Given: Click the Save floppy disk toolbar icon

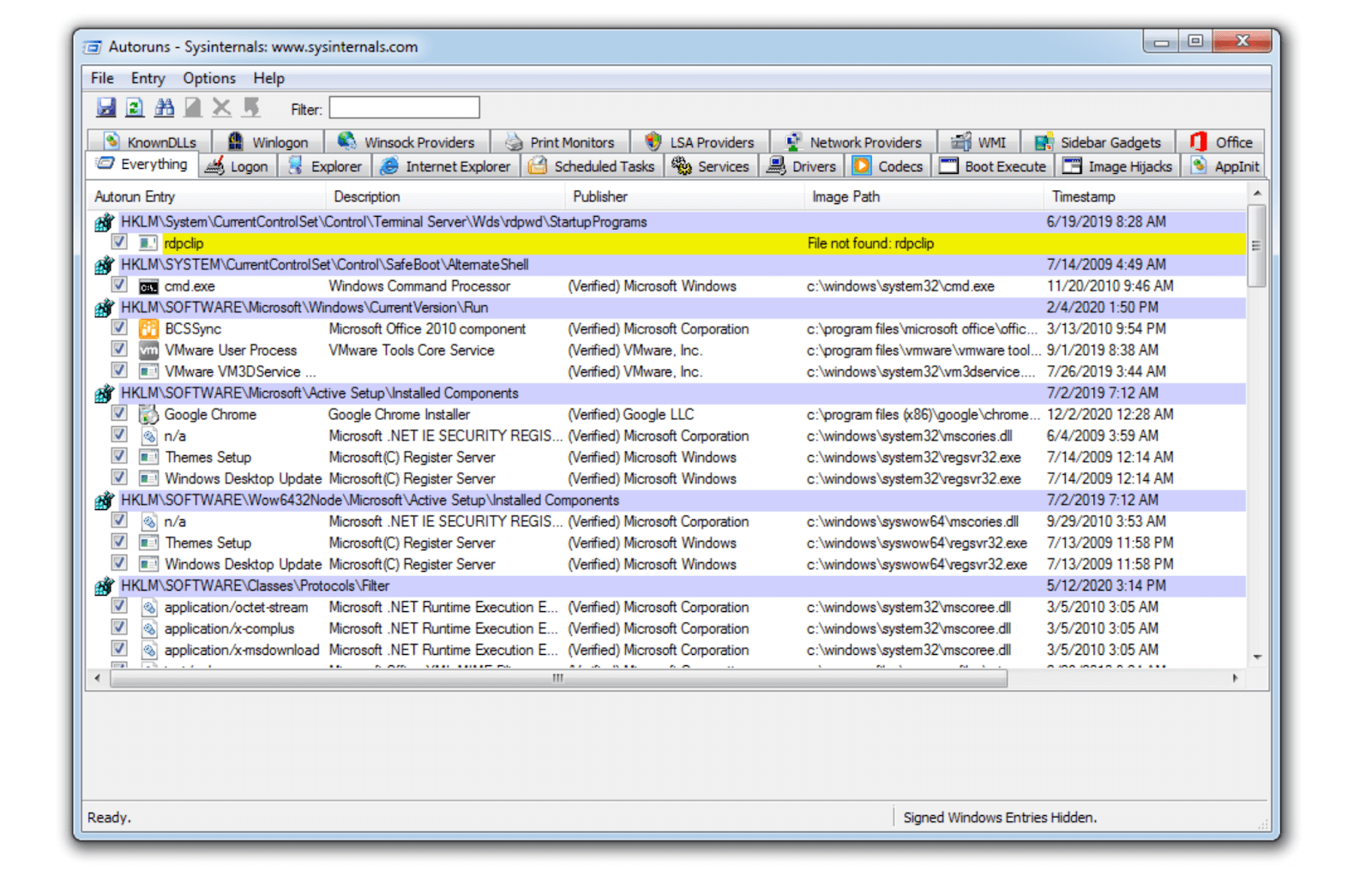Looking at the screenshot, I should coord(105,107).
